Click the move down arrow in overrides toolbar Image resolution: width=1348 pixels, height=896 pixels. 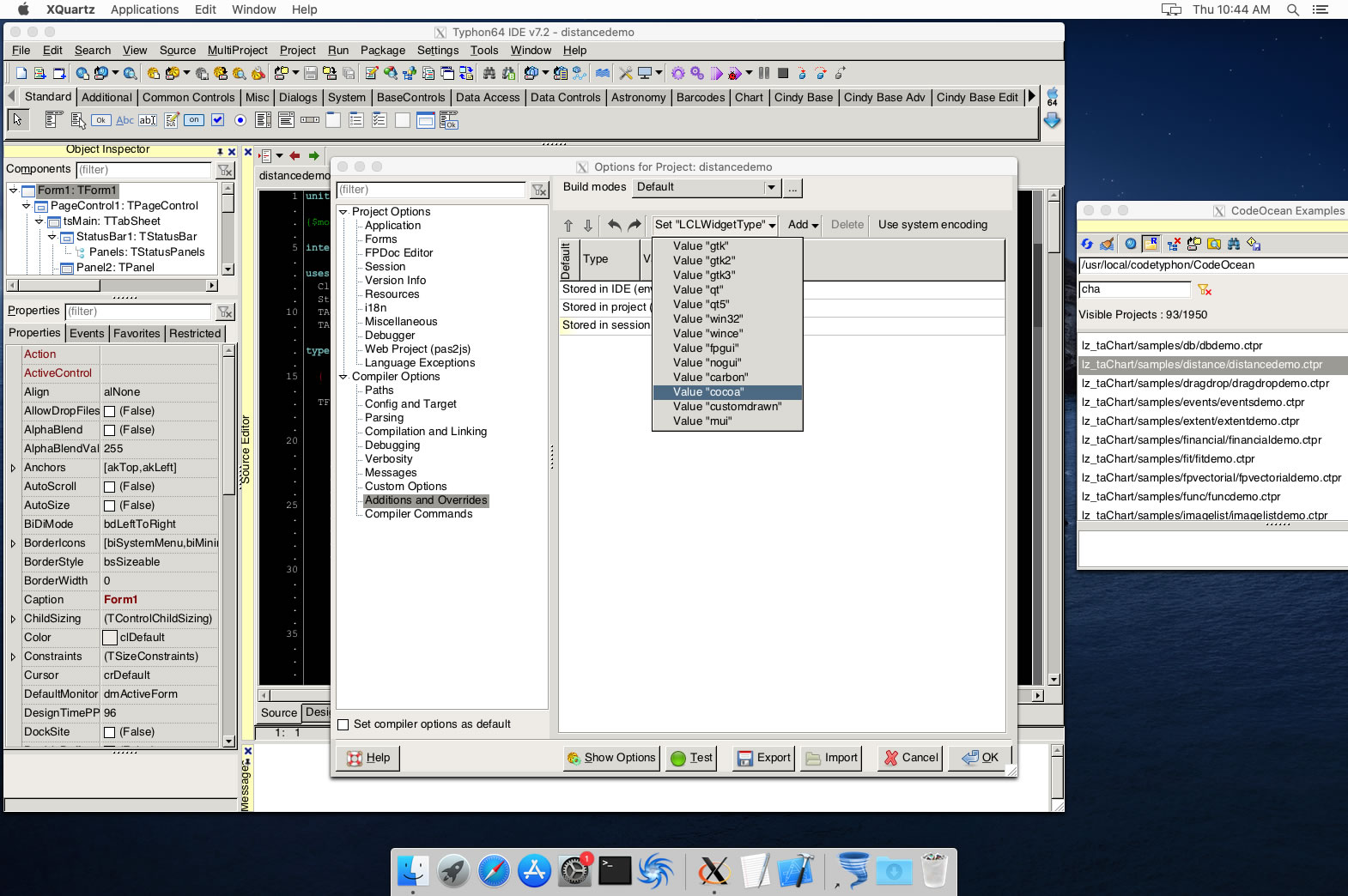click(588, 226)
